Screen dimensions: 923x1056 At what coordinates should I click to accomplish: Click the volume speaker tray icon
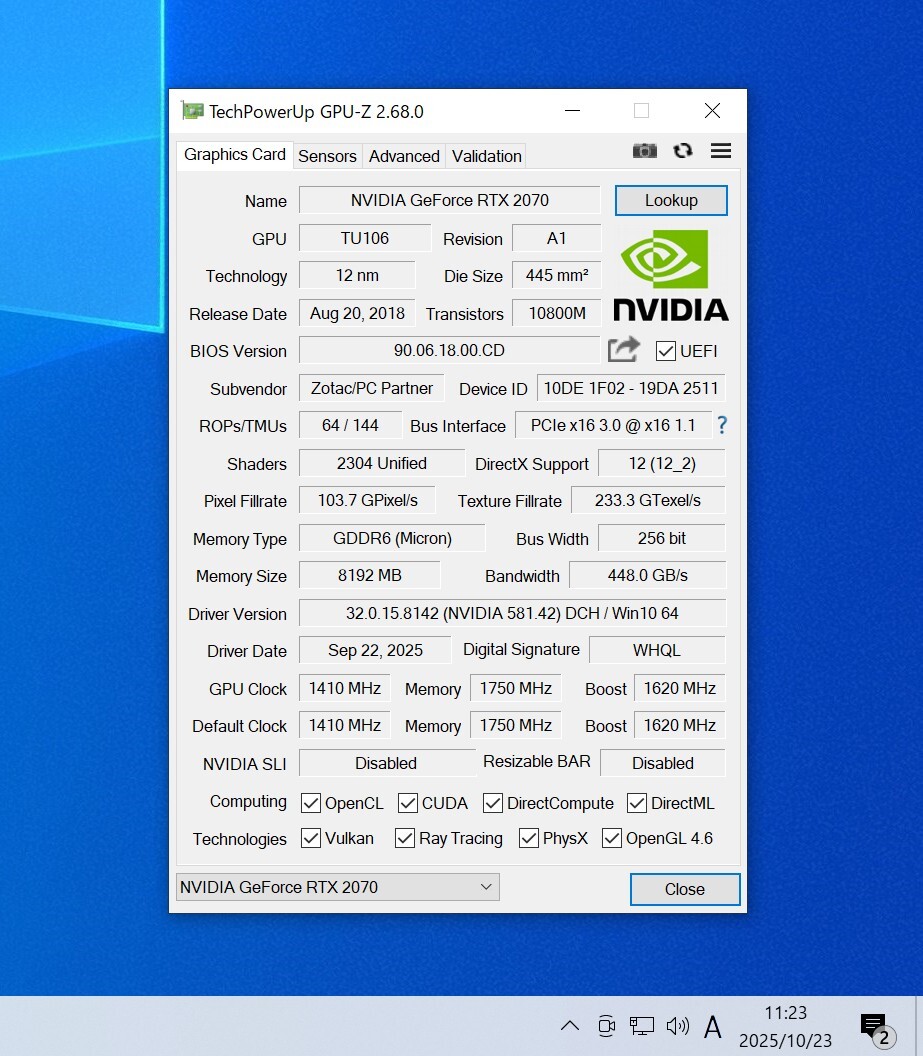click(x=677, y=1025)
